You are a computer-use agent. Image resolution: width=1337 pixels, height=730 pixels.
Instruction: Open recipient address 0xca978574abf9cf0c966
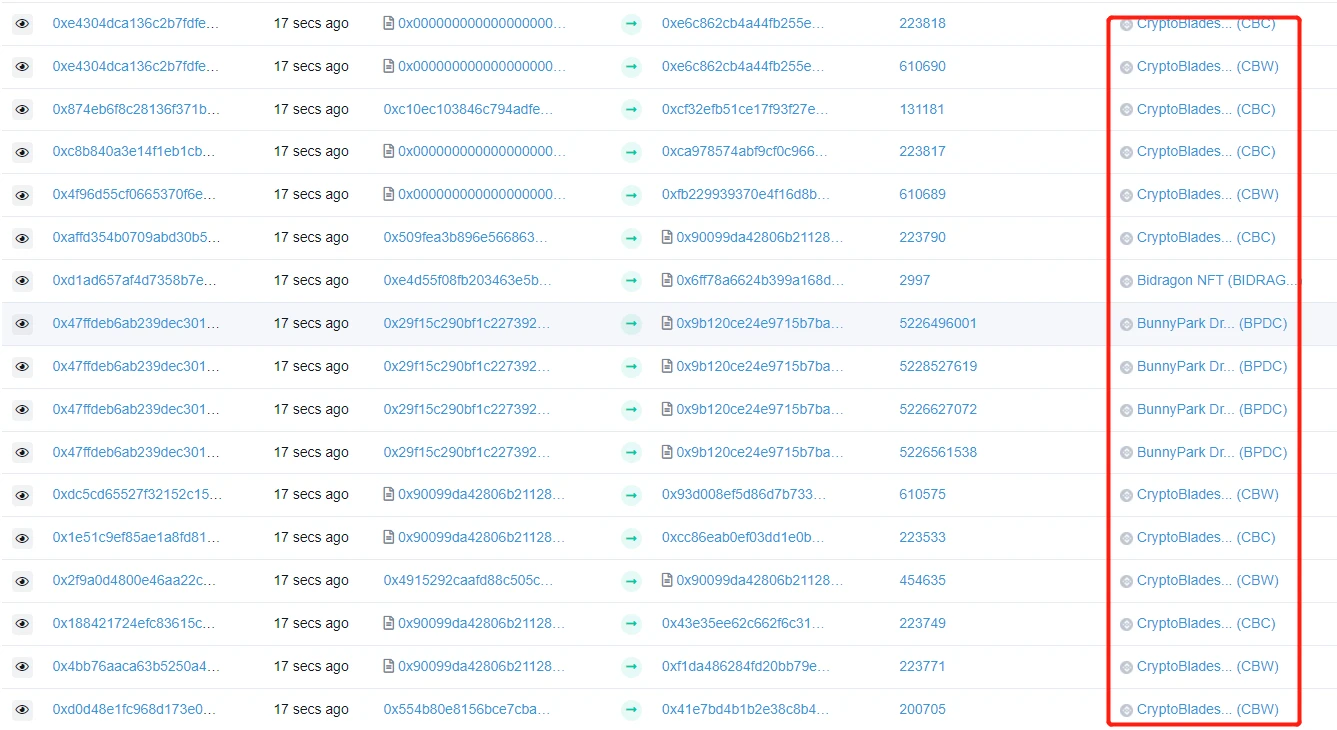click(745, 151)
